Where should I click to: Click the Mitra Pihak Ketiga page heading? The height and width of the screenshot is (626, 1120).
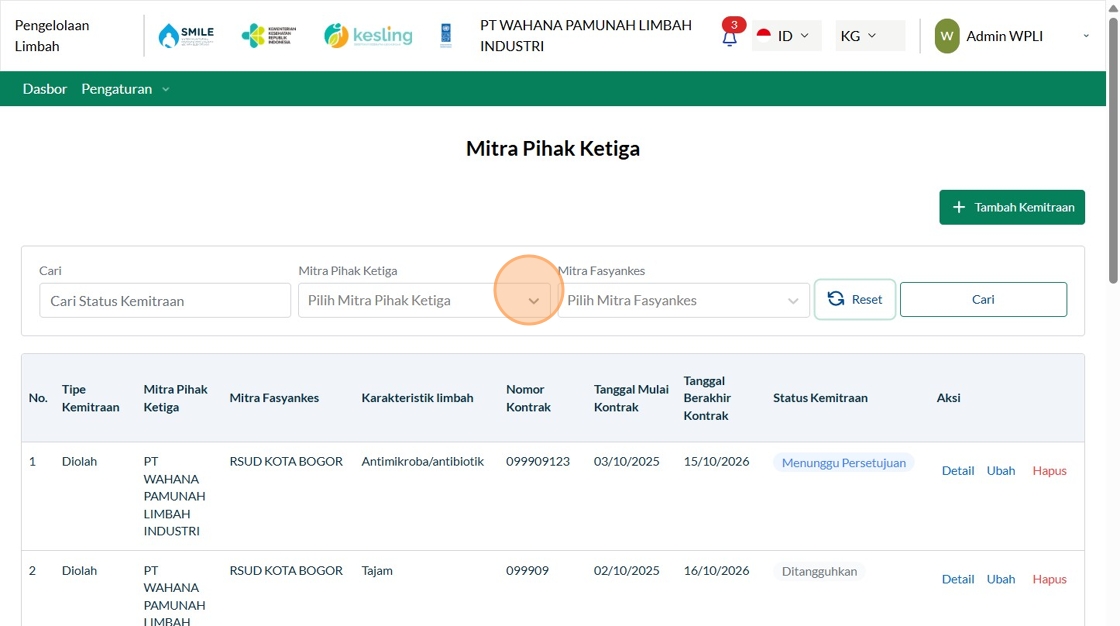(x=553, y=148)
